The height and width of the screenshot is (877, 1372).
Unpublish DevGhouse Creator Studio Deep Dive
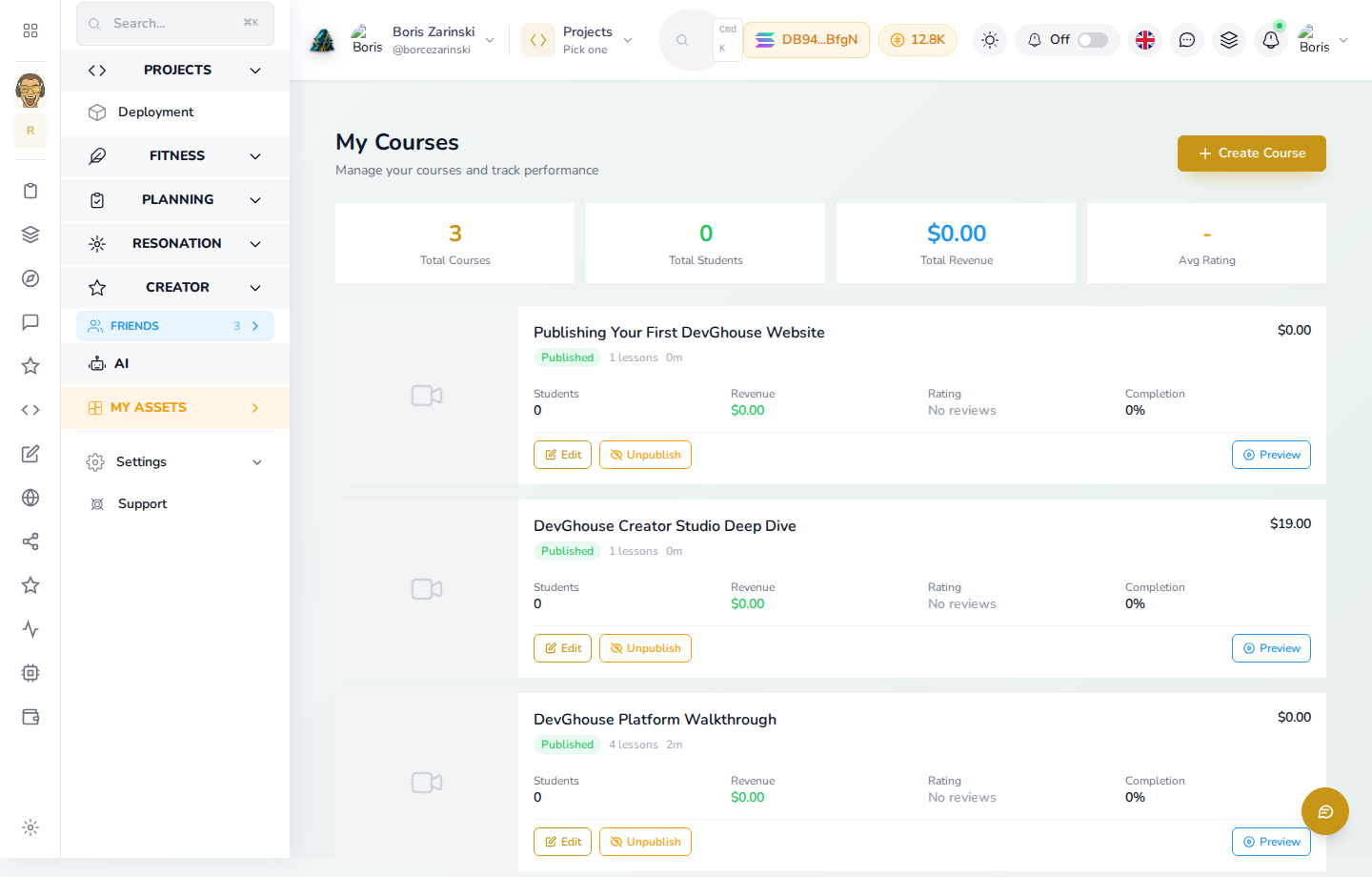[x=645, y=648]
